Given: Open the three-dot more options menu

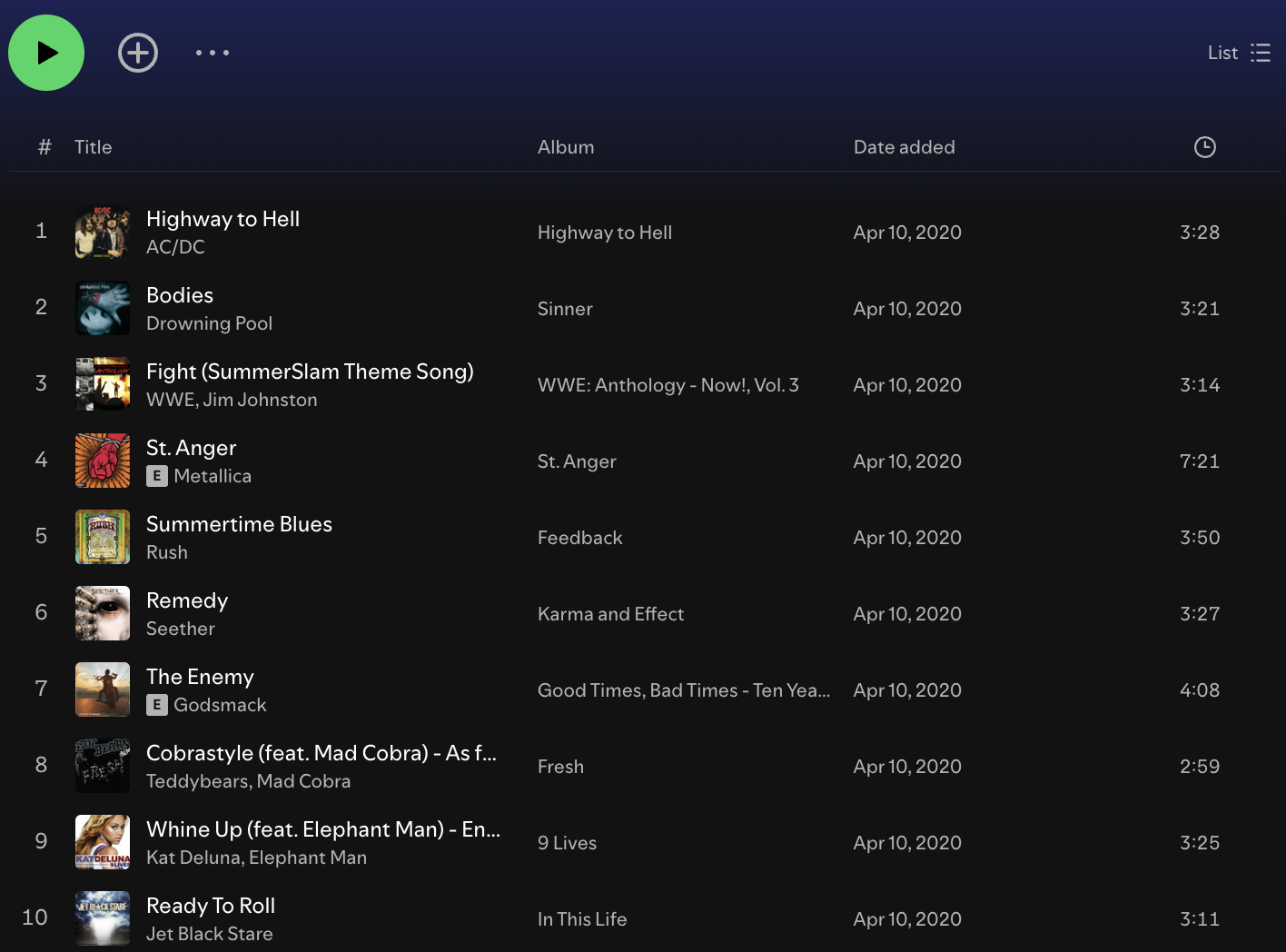Looking at the screenshot, I should coord(213,53).
